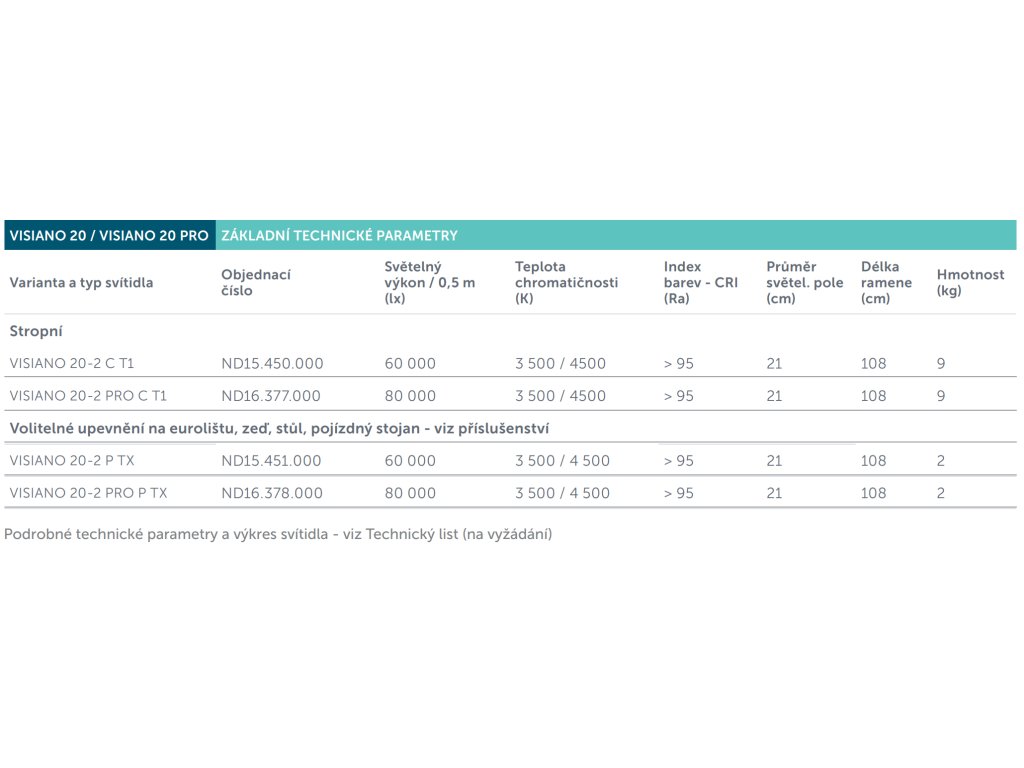
Task: Click 60 000 in VISIANO 20-2 C T1 row
Action: pyautogui.click(x=409, y=363)
